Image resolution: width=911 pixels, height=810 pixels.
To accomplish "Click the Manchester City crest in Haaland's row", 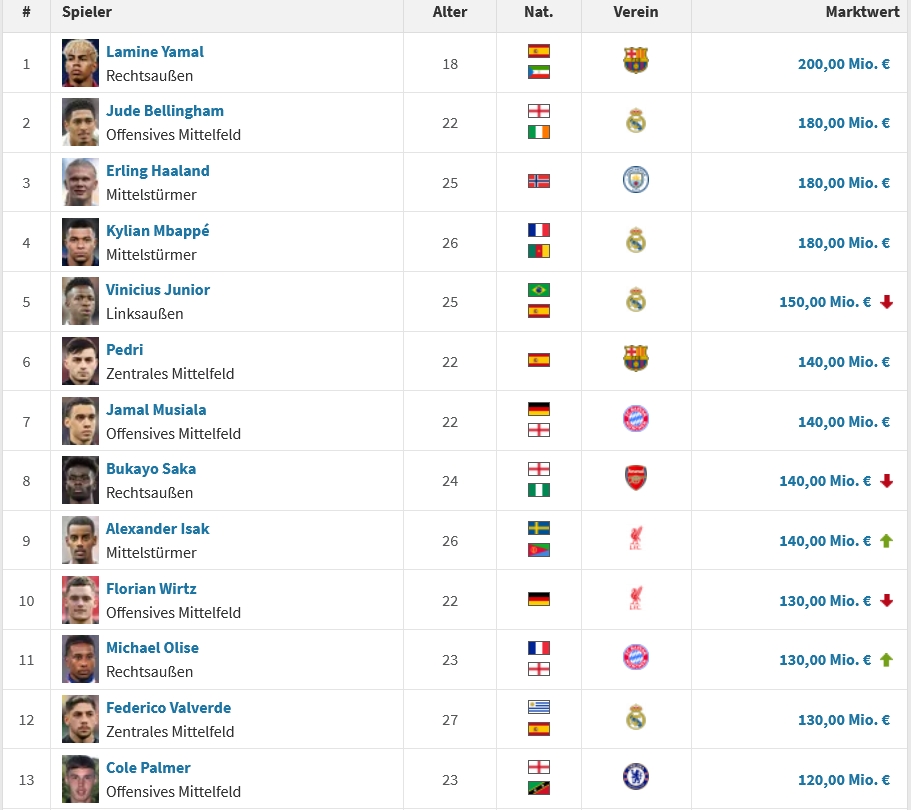I will (636, 180).
